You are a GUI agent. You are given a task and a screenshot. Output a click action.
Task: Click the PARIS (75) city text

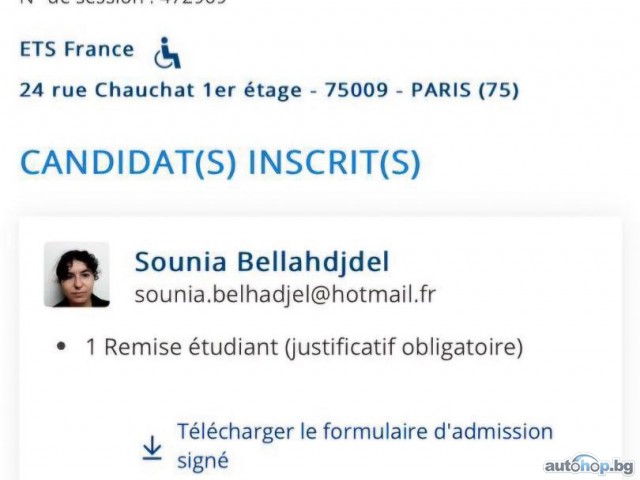point(465,90)
